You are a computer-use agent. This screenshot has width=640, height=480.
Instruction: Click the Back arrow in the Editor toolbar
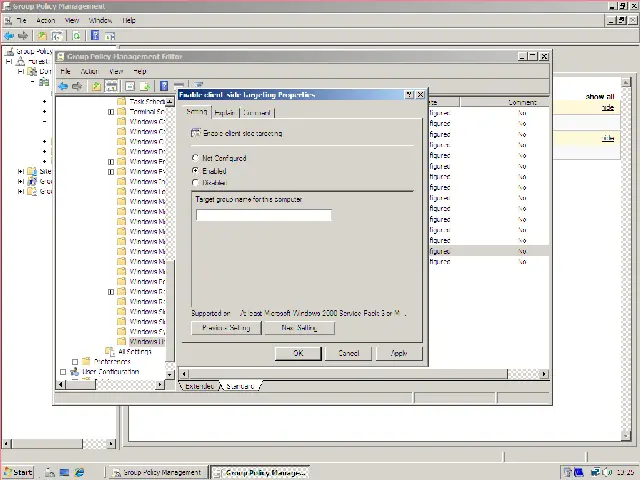[x=63, y=87]
